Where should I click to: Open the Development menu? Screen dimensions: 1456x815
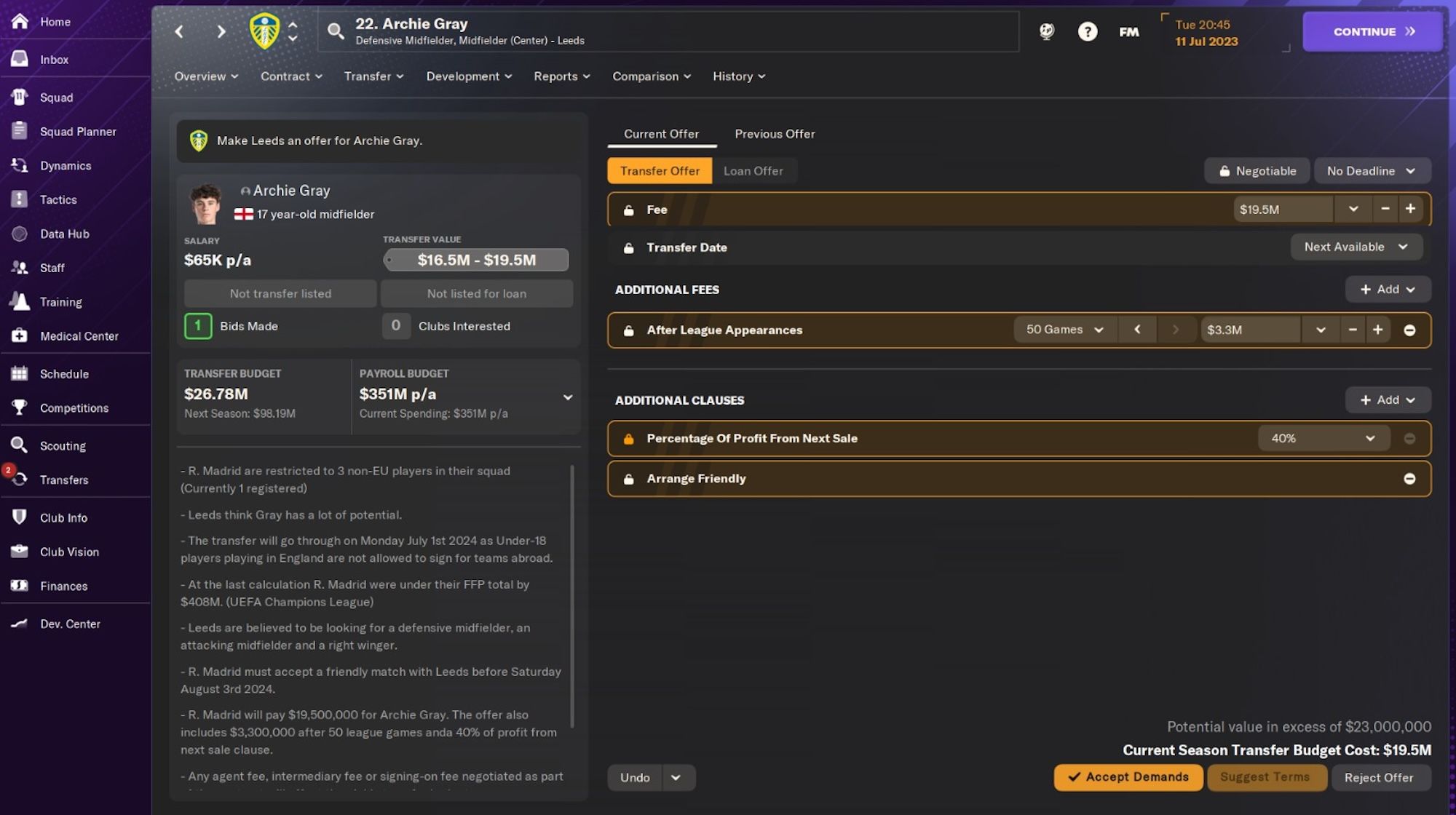pyautogui.click(x=469, y=76)
